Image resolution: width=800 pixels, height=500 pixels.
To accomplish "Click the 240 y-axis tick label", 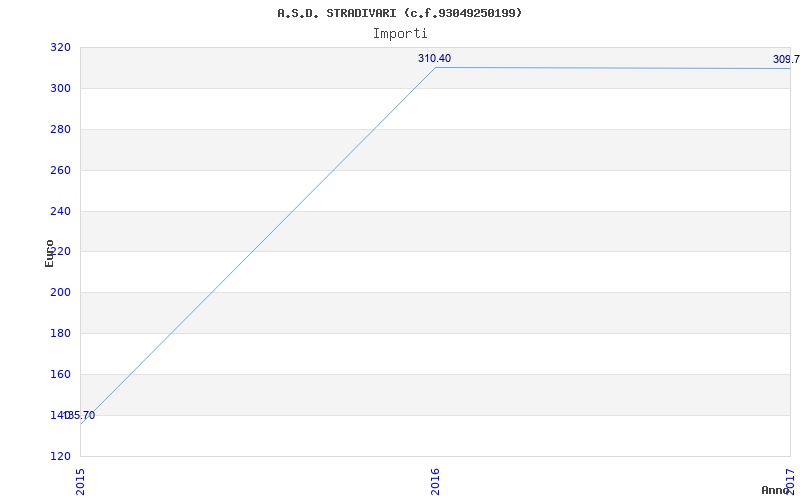I will click(x=60, y=211).
